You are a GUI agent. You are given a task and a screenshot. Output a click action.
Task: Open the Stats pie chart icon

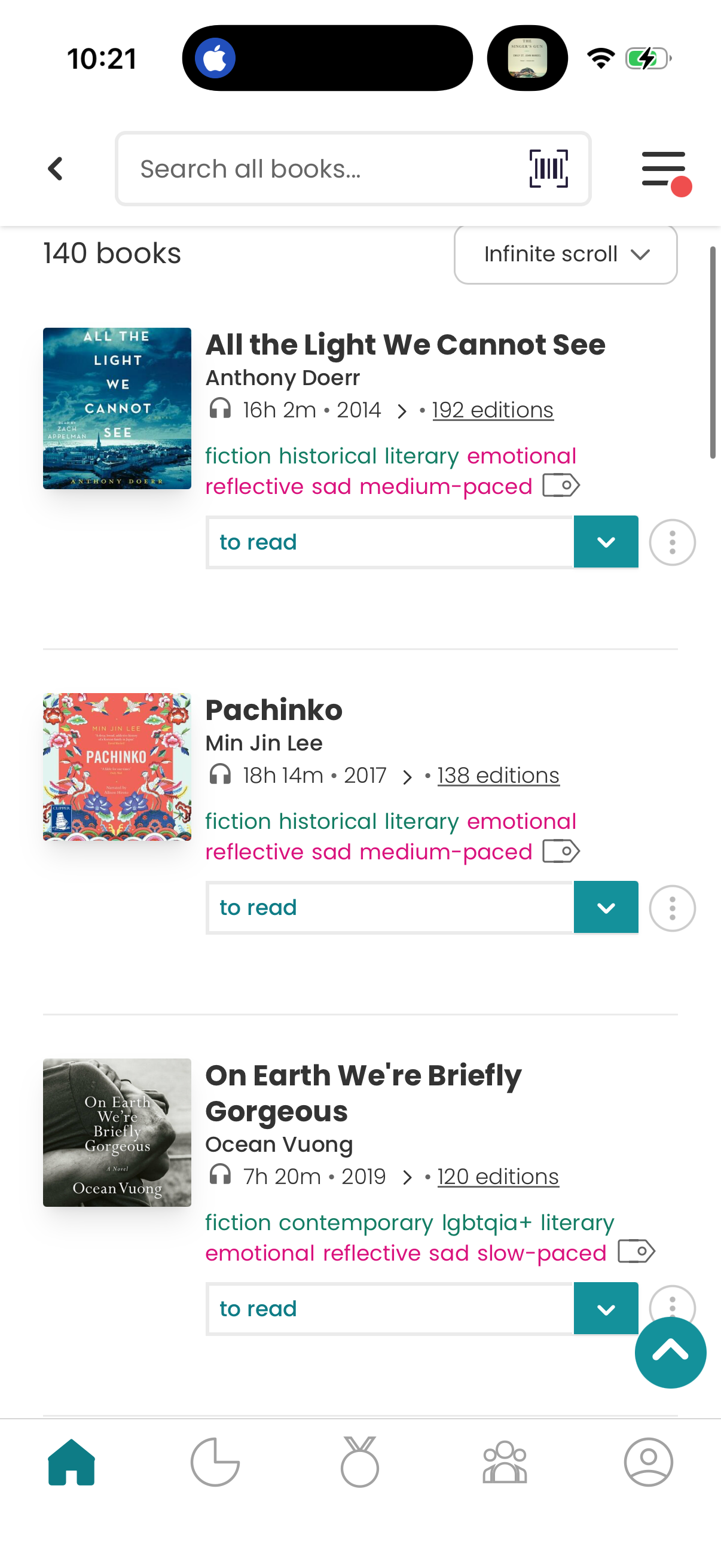[215, 1464]
